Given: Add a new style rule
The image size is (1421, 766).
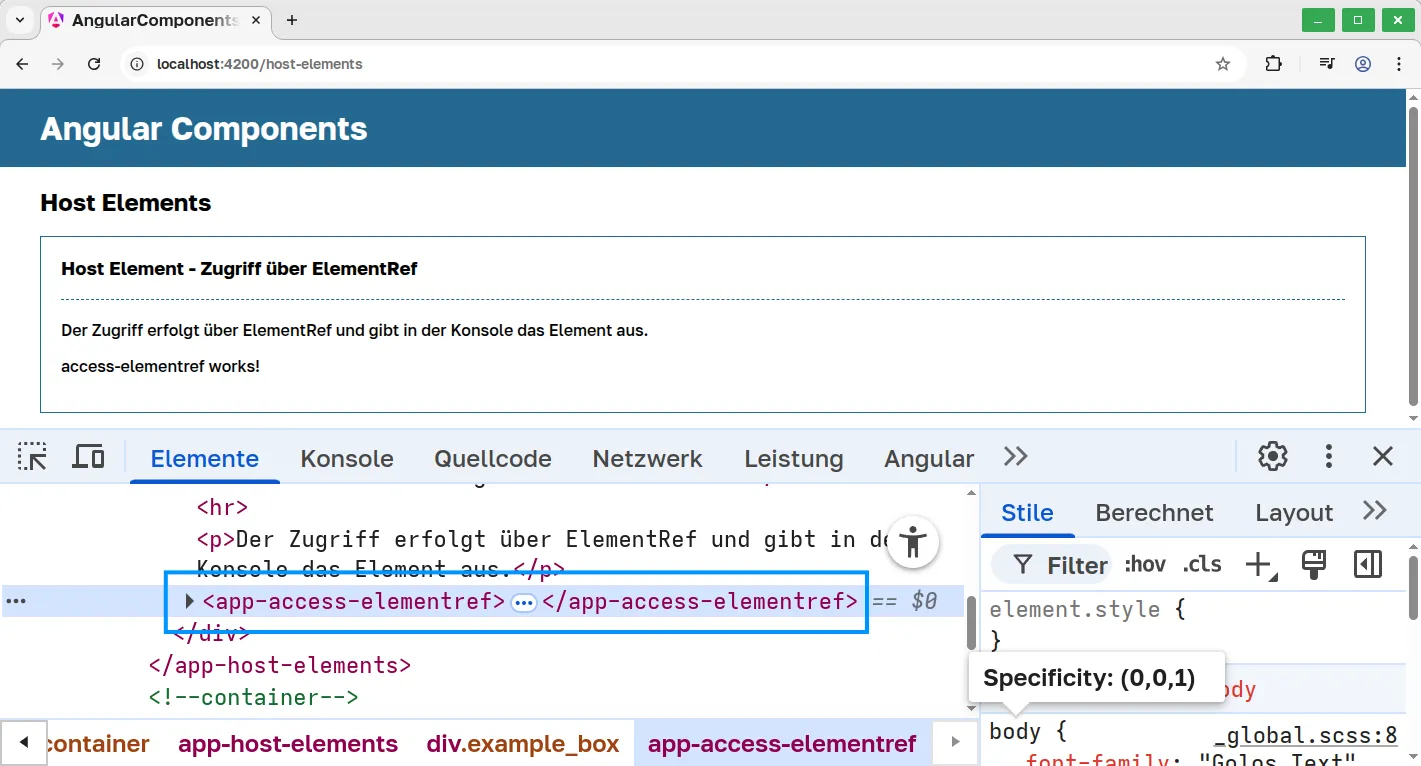Looking at the screenshot, I should click(1261, 565).
